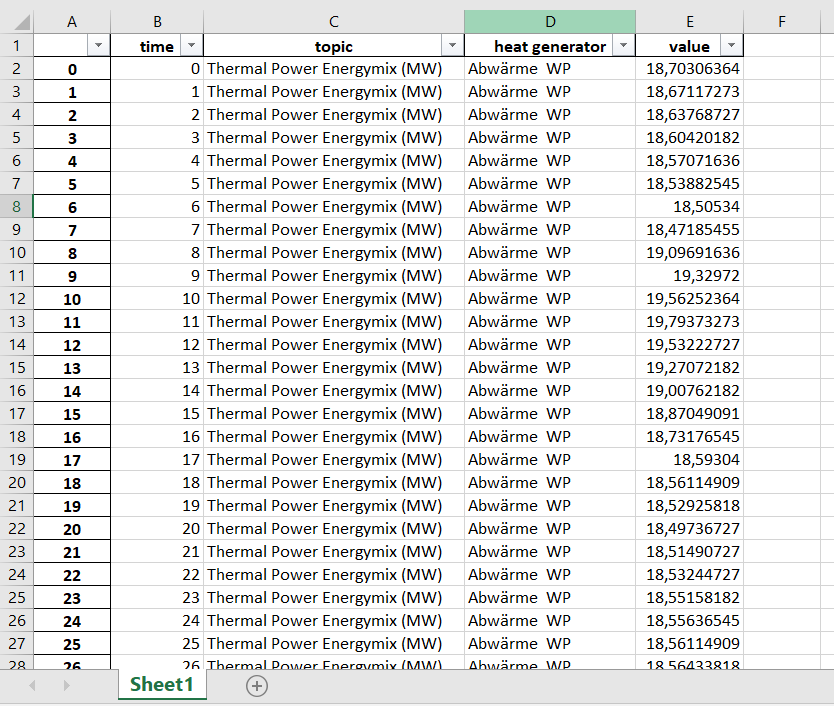Select the topic cell in row 24
The width and height of the screenshot is (834, 706).
click(333, 575)
